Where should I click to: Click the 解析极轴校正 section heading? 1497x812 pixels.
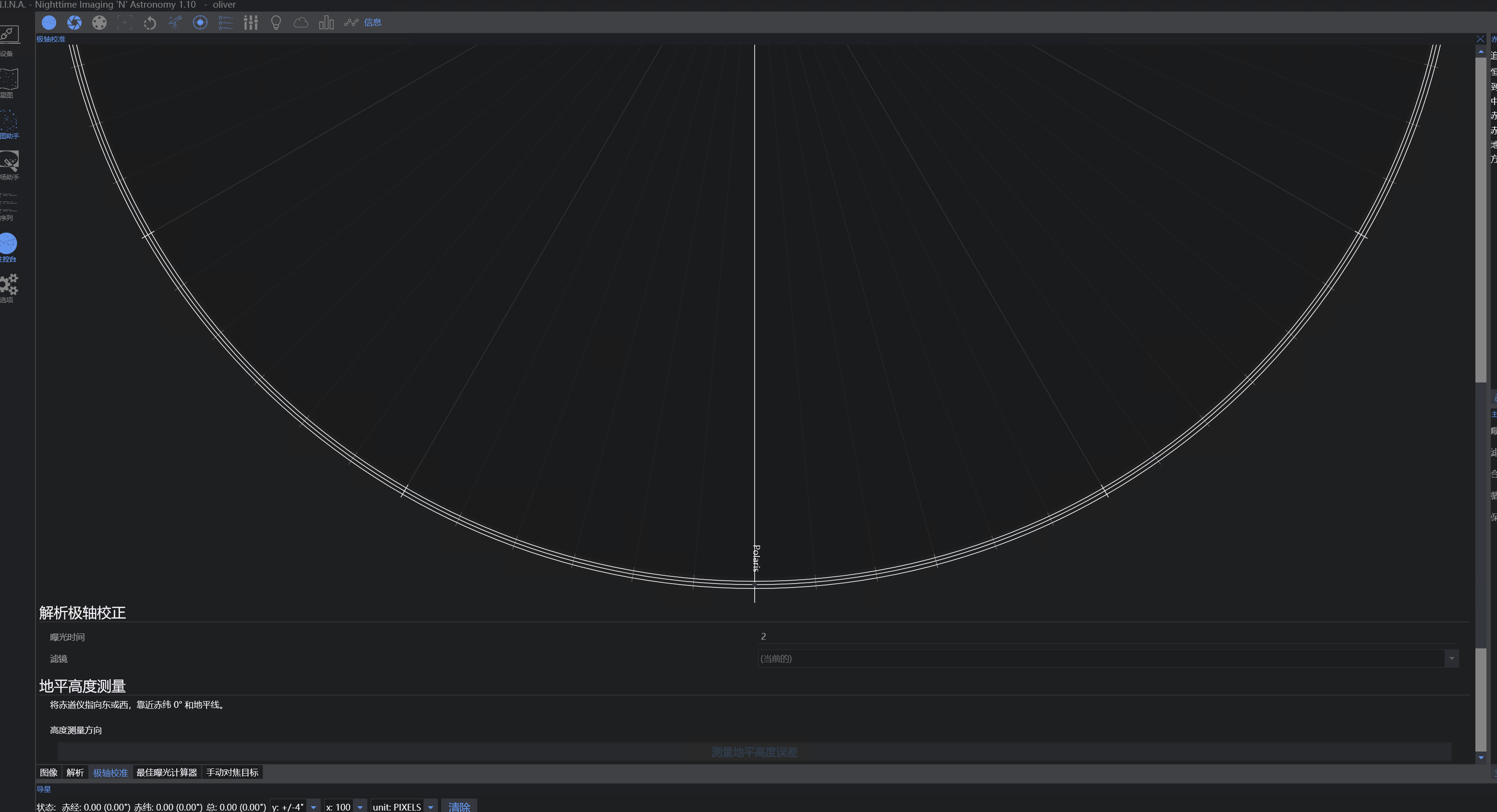point(83,613)
